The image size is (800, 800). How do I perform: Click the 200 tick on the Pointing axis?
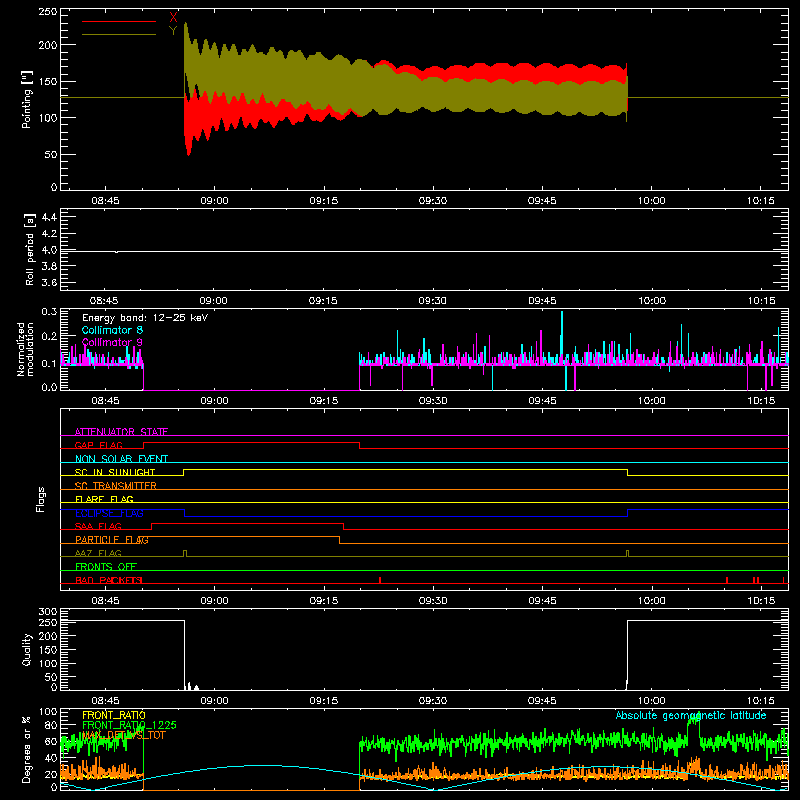tap(48, 45)
